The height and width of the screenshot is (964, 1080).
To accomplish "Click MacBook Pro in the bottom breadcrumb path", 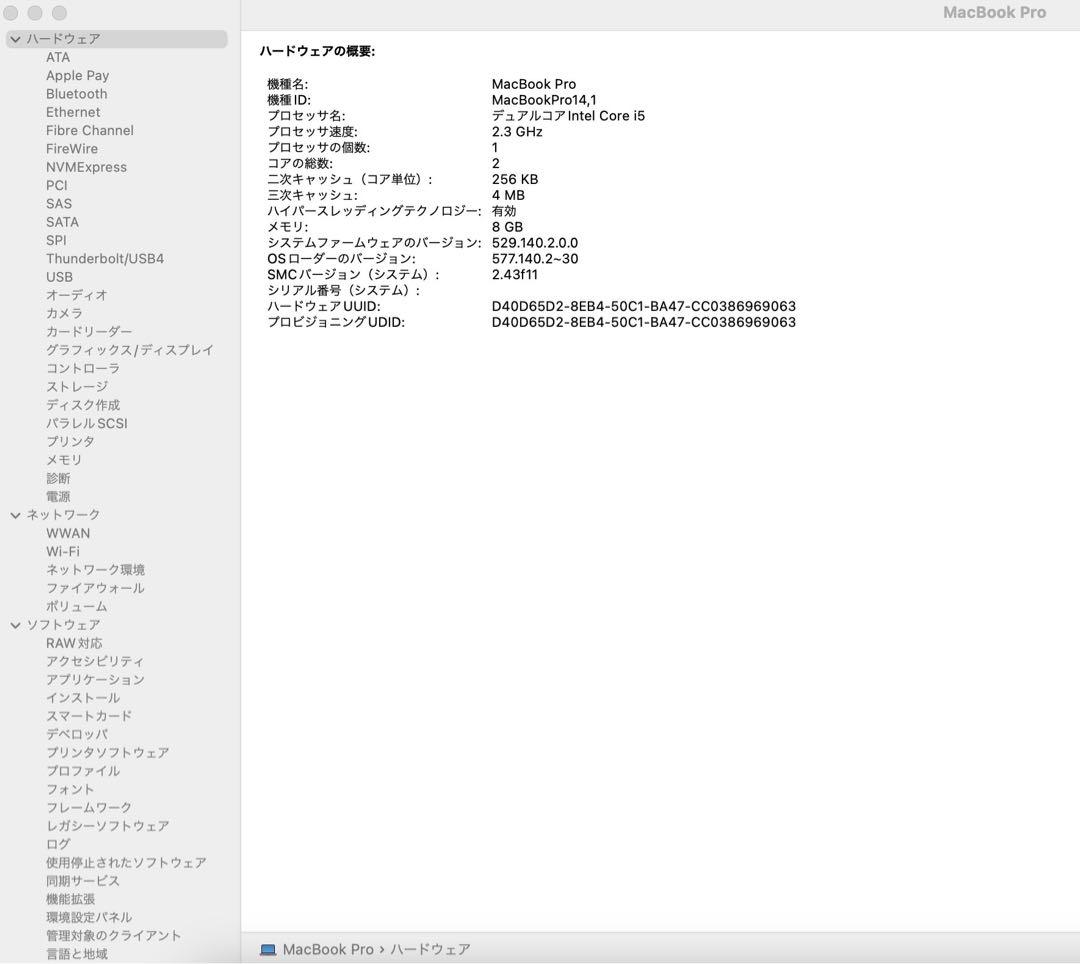I will tap(331, 948).
